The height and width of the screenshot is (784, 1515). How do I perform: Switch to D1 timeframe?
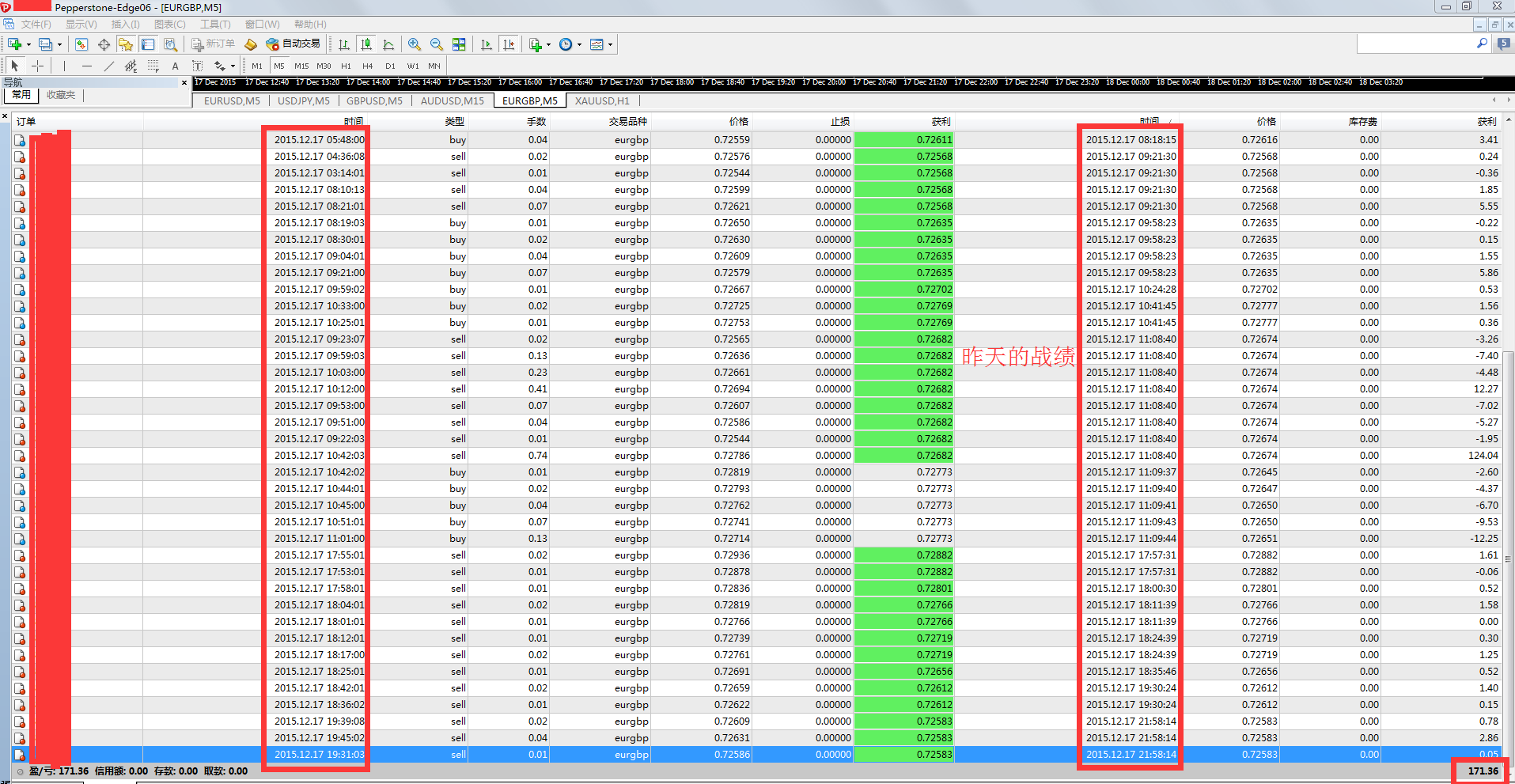click(x=390, y=66)
